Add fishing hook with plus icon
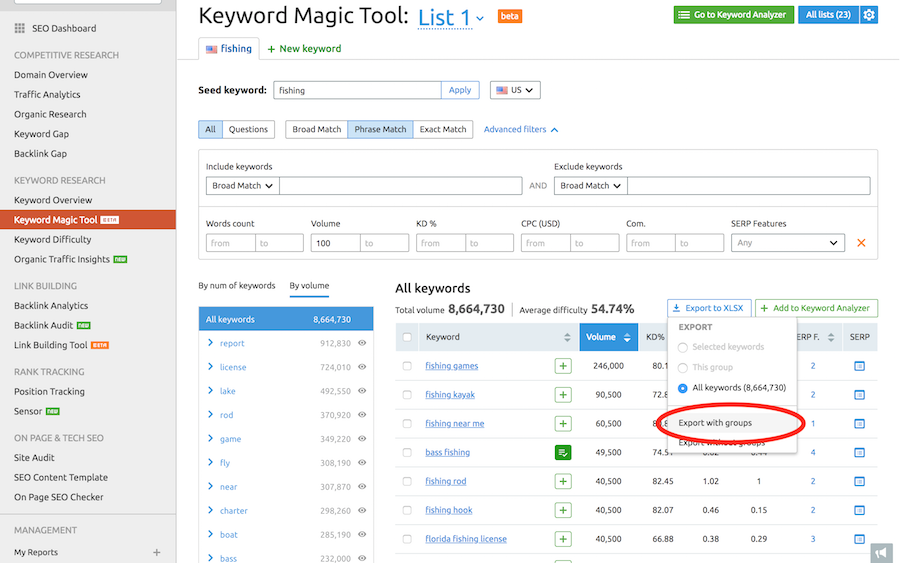Screen dimensions: 900x563 pyautogui.click(x=562, y=510)
